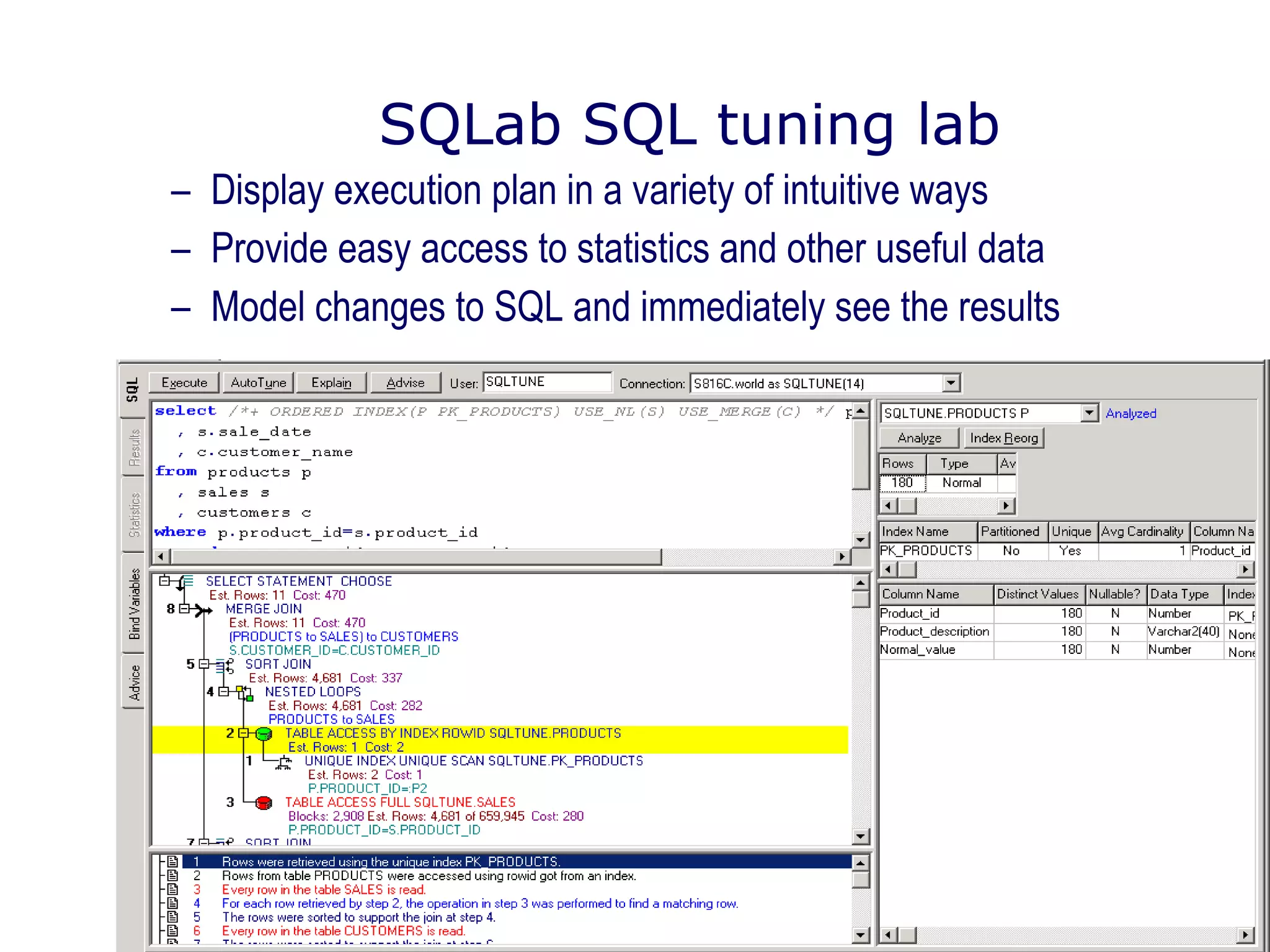
Task: Open the Results side tab
Action: coord(133,447)
